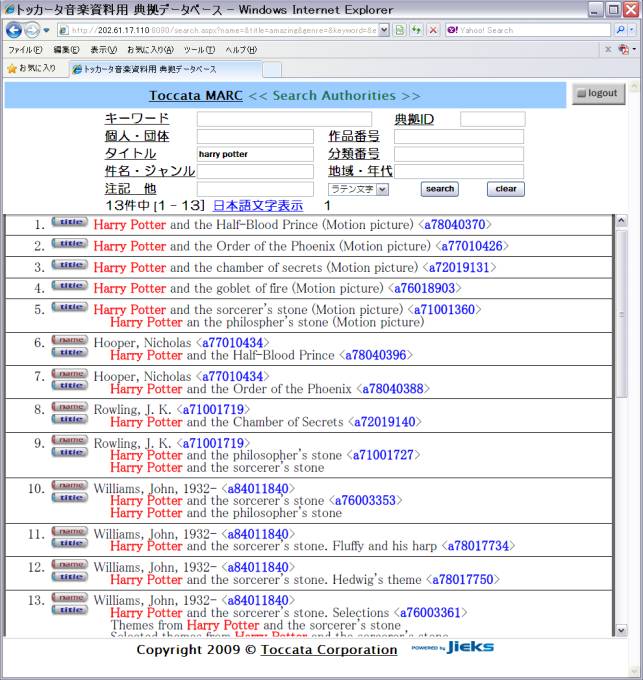Click the PDF toolbar icon near menu bar
The image size is (643, 680).
(624, 49)
